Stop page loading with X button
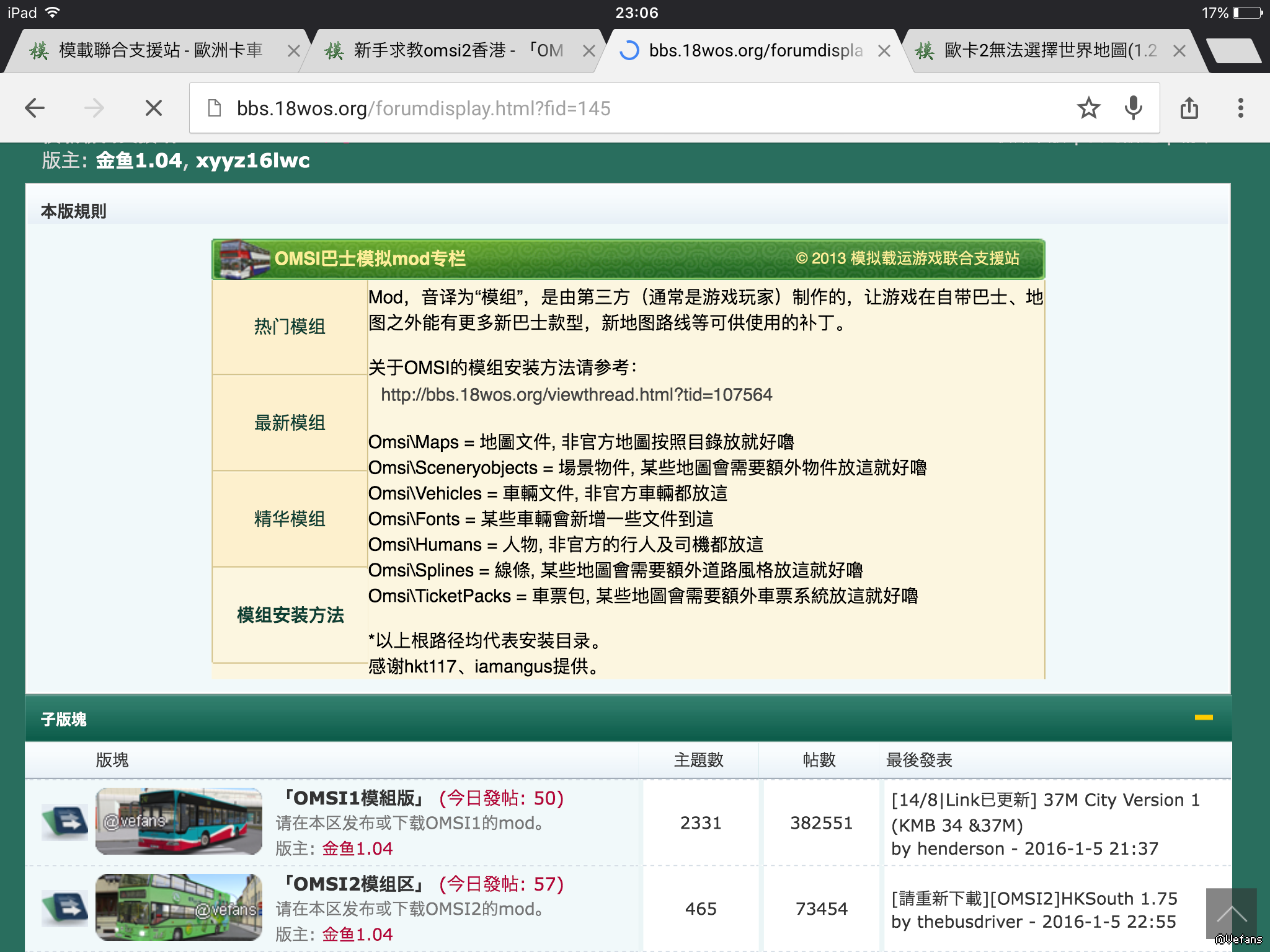Screen dimensions: 1270x952 pos(153,108)
